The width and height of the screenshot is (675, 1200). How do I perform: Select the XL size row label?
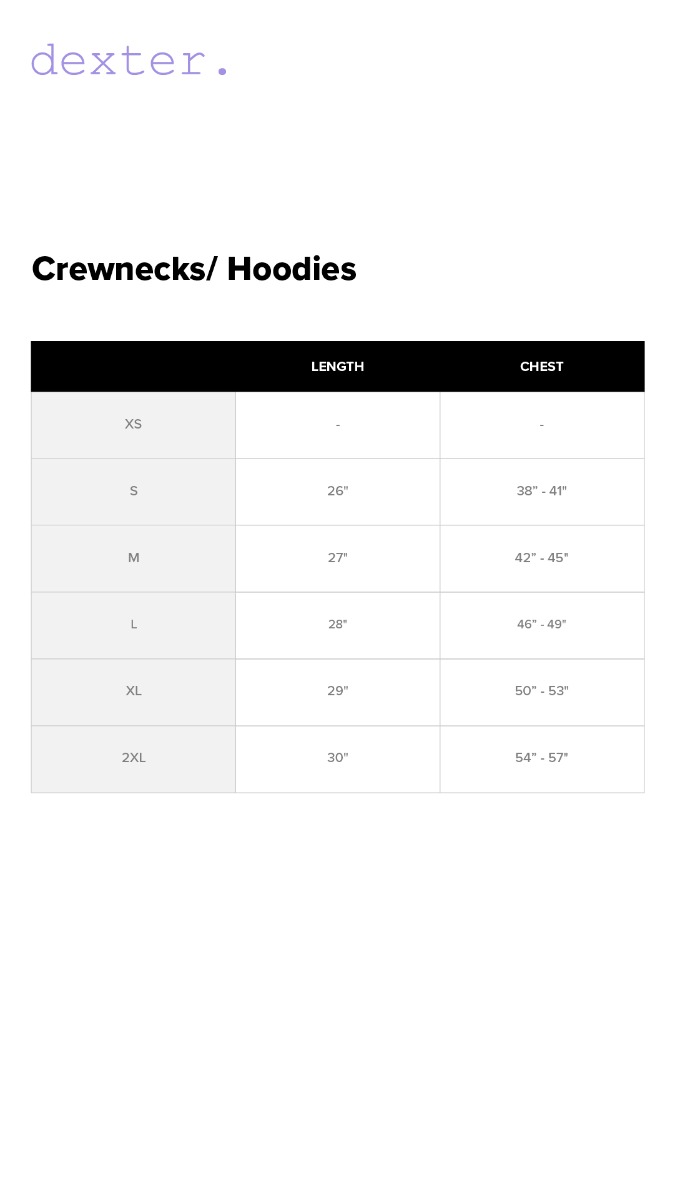133,691
